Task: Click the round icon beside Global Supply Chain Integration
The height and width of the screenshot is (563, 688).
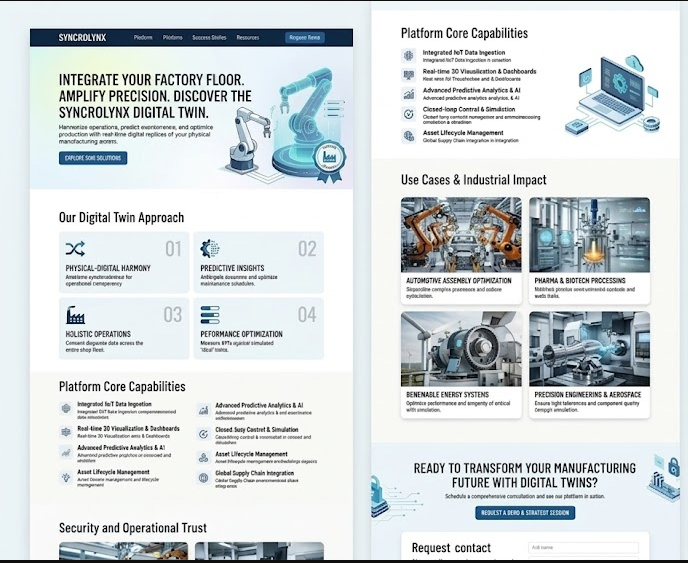Action: tap(203, 478)
